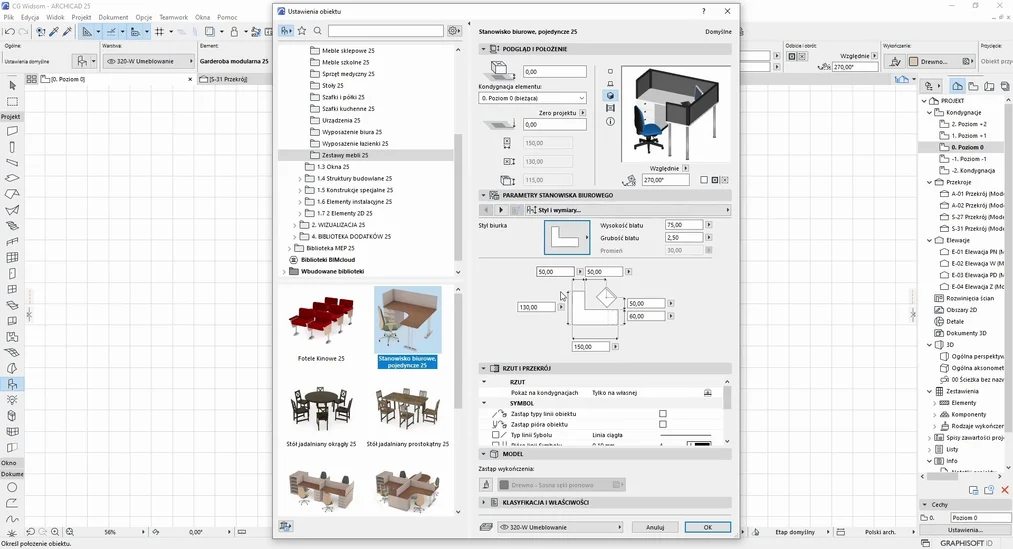This screenshot has width=1013, height=549.
Task: Select the Arrow tool in toolbox
Action: click(12, 87)
